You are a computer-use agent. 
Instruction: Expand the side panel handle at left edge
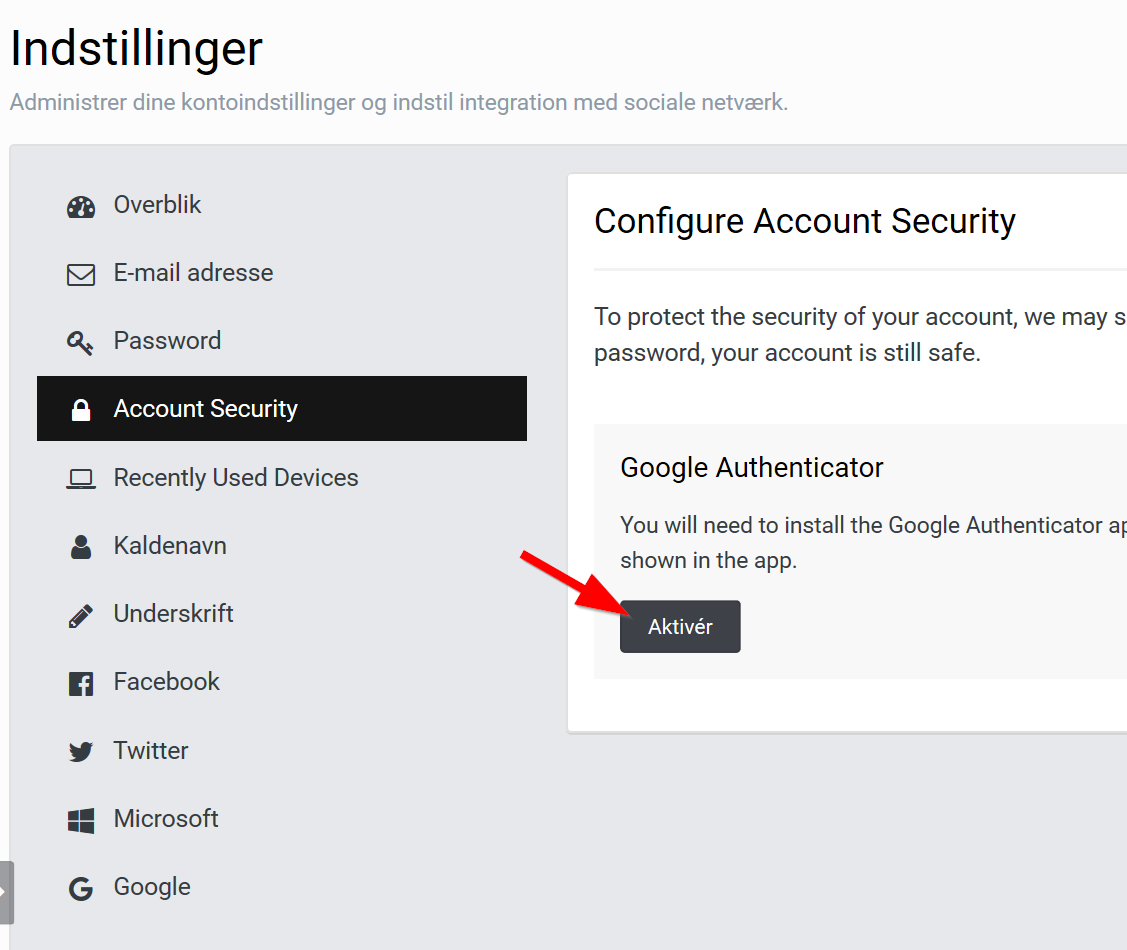pos(6,892)
